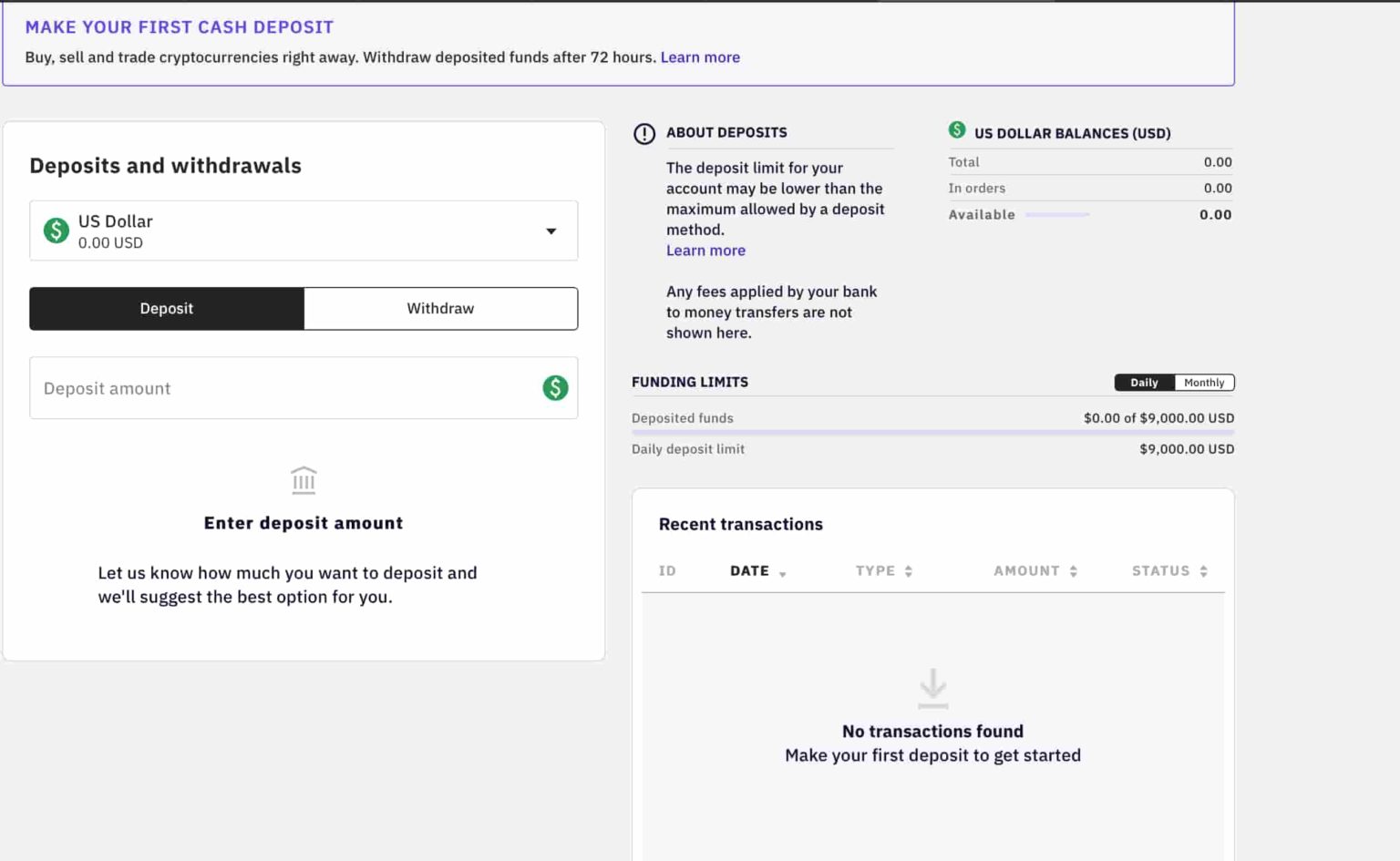Click the green dollar icon beside USD balances

click(x=957, y=130)
